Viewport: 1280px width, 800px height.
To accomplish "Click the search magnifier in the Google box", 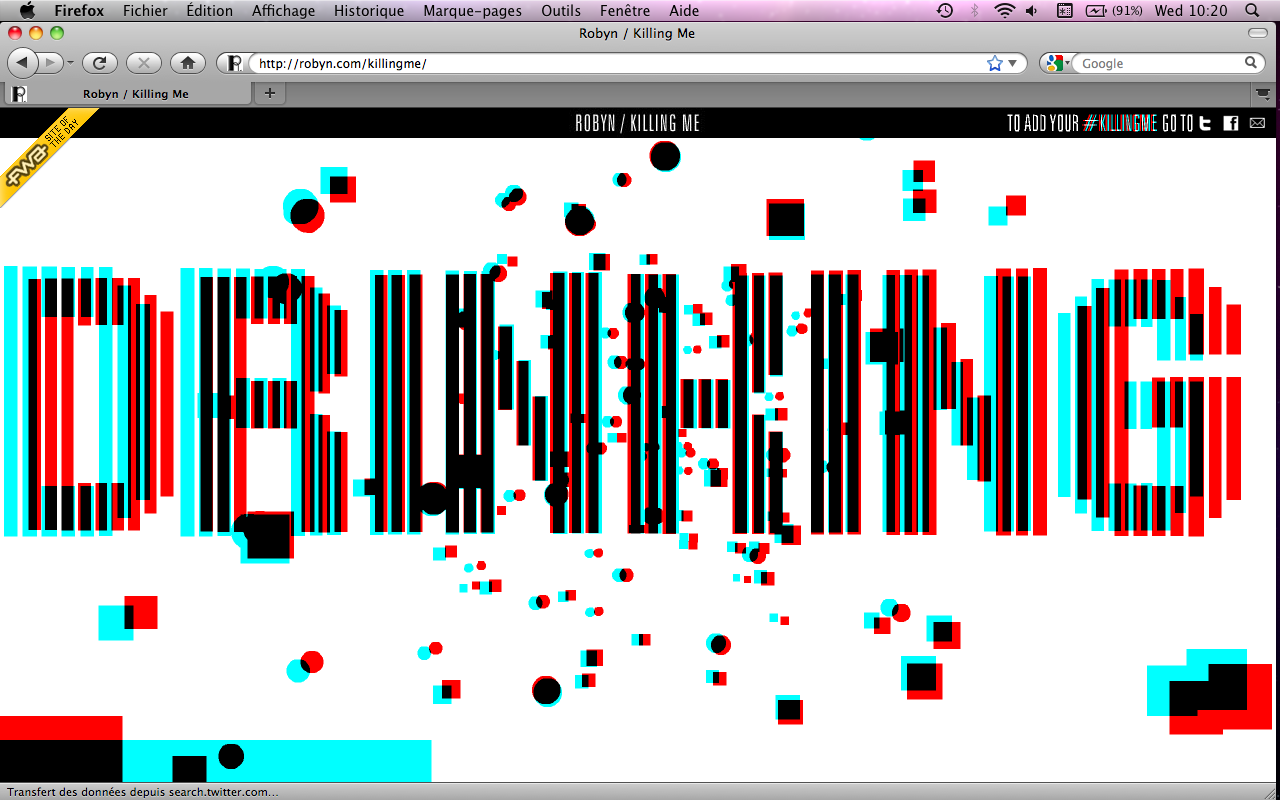I will [1251, 63].
